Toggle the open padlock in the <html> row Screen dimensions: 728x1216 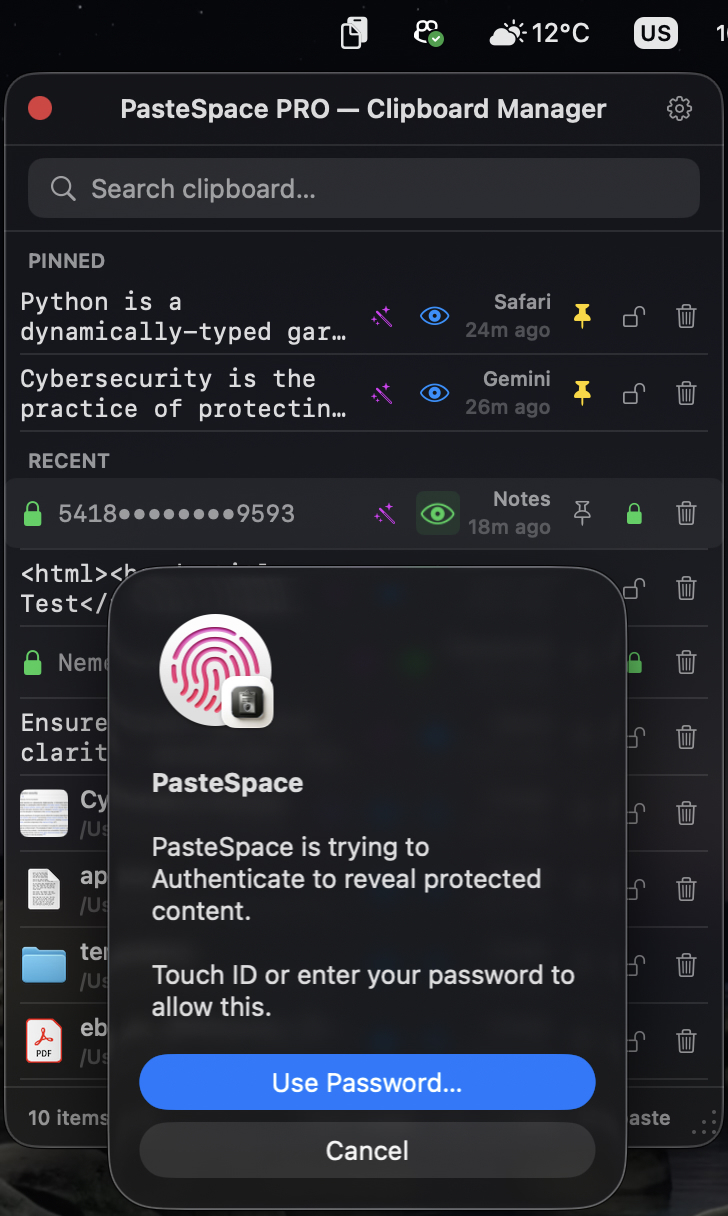634,588
